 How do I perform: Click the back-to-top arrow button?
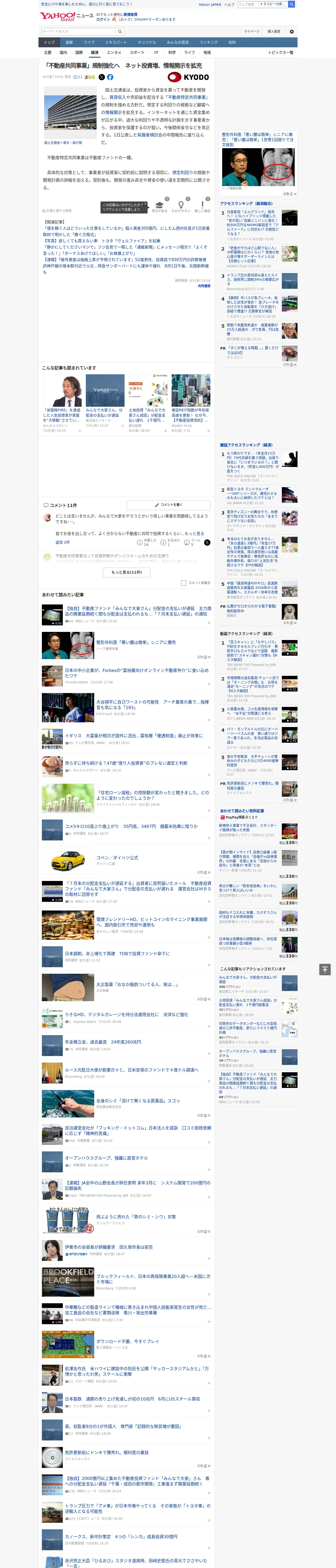point(325,969)
